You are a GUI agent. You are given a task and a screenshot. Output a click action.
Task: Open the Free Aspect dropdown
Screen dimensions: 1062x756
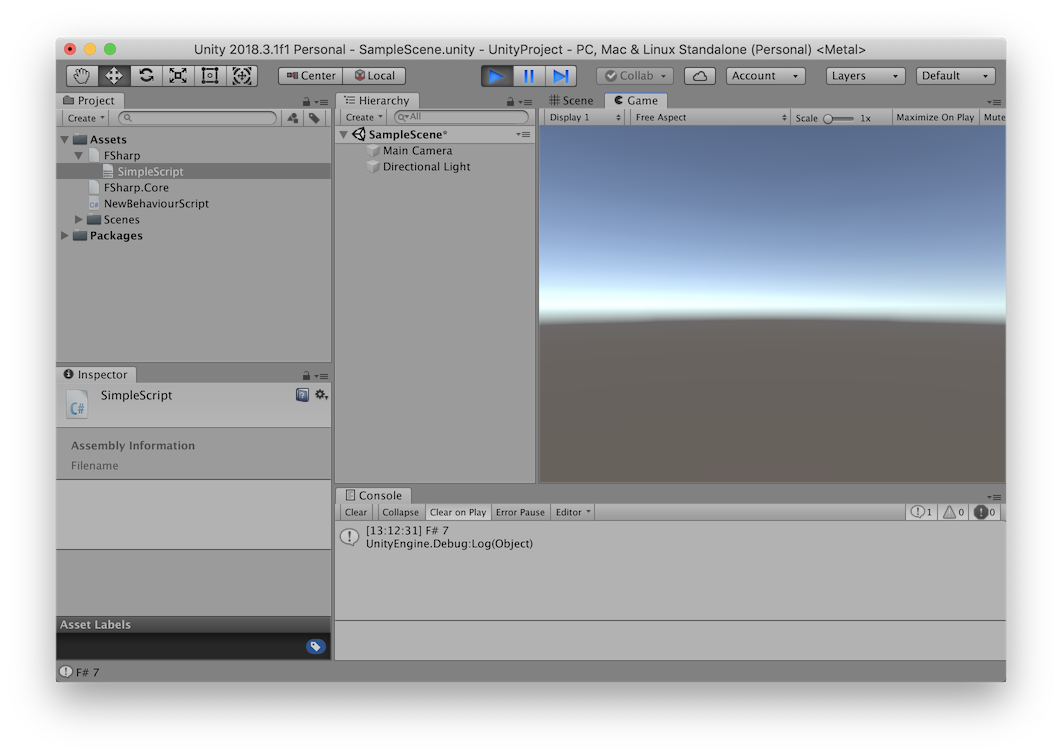710,117
